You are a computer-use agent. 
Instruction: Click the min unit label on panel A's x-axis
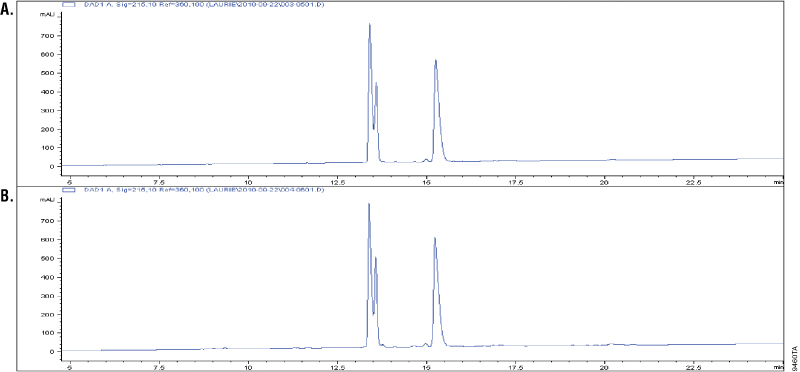[779, 181]
